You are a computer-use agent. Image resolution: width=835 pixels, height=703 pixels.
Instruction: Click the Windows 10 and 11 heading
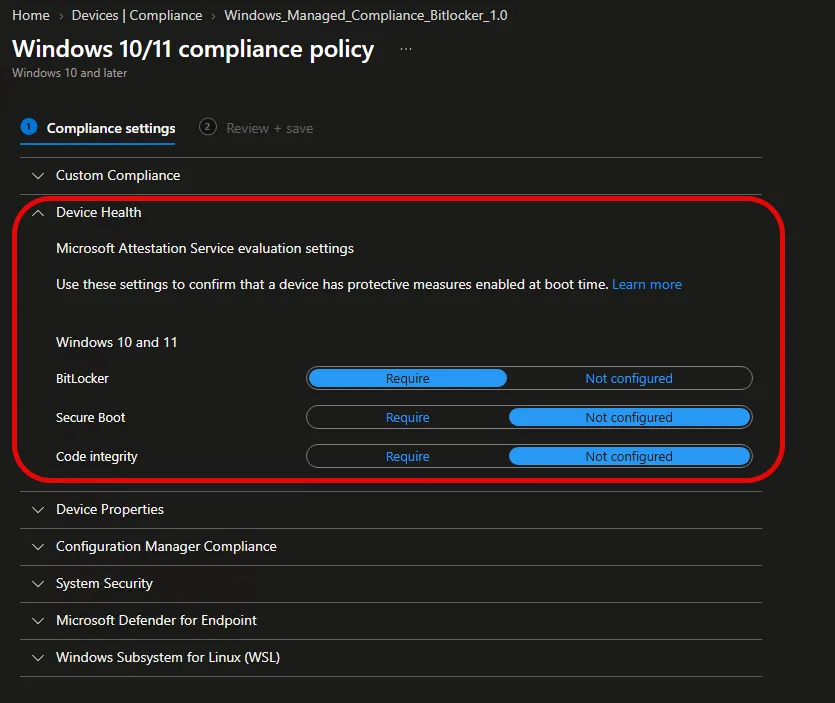coord(116,342)
